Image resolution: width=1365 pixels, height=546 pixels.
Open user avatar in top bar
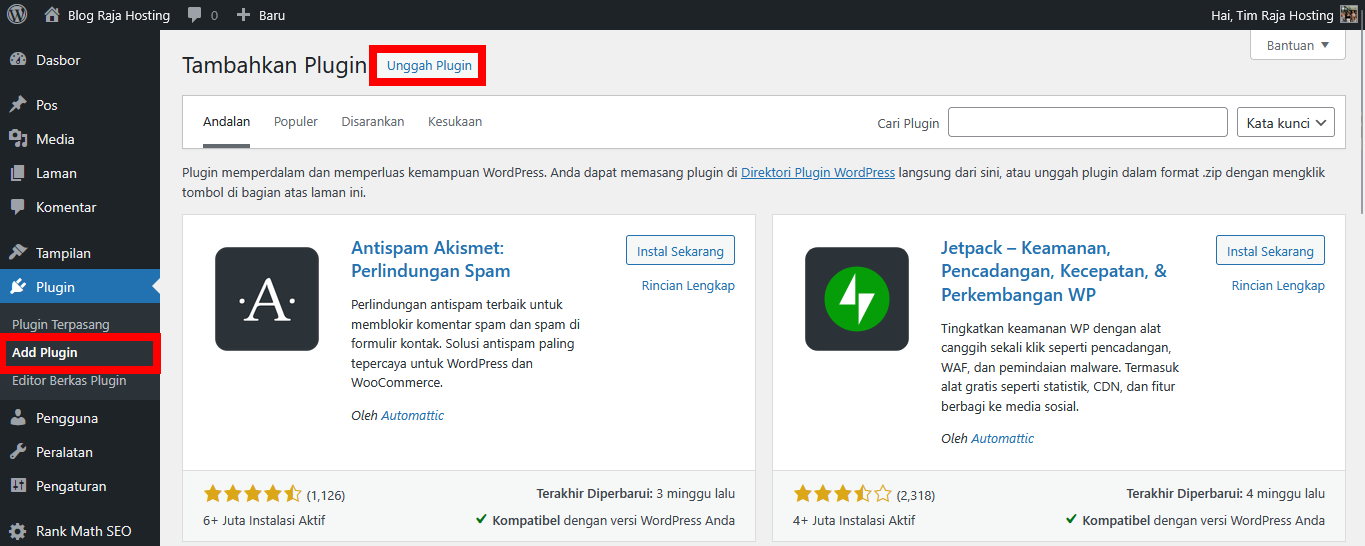[x=1349, y=15]
